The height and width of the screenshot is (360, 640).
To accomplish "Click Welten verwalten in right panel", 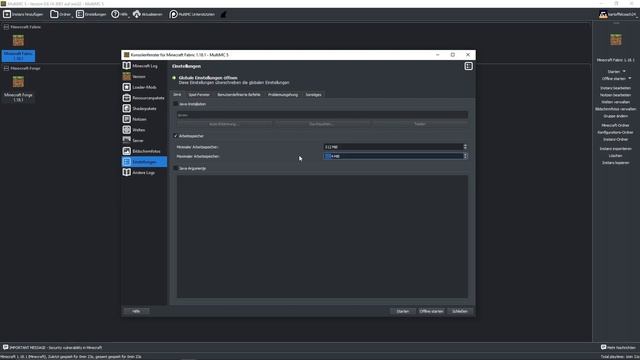I will (616, 102).
